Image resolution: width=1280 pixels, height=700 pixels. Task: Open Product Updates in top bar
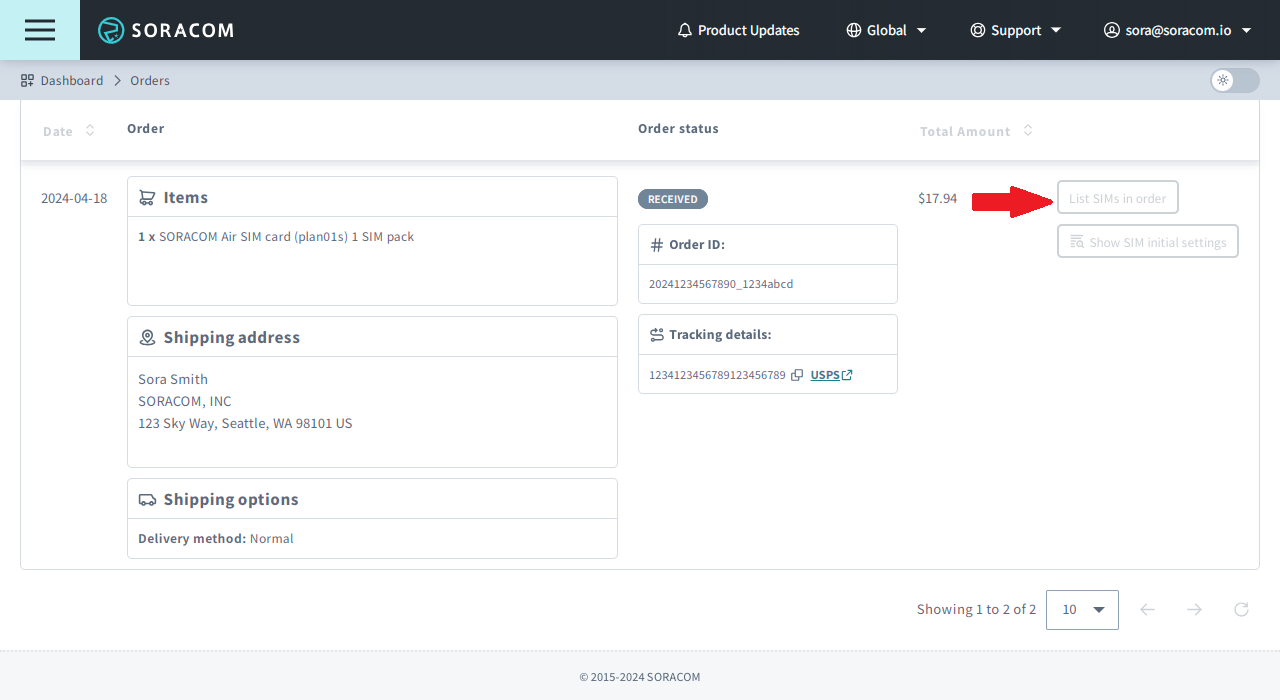pos(748,30)
